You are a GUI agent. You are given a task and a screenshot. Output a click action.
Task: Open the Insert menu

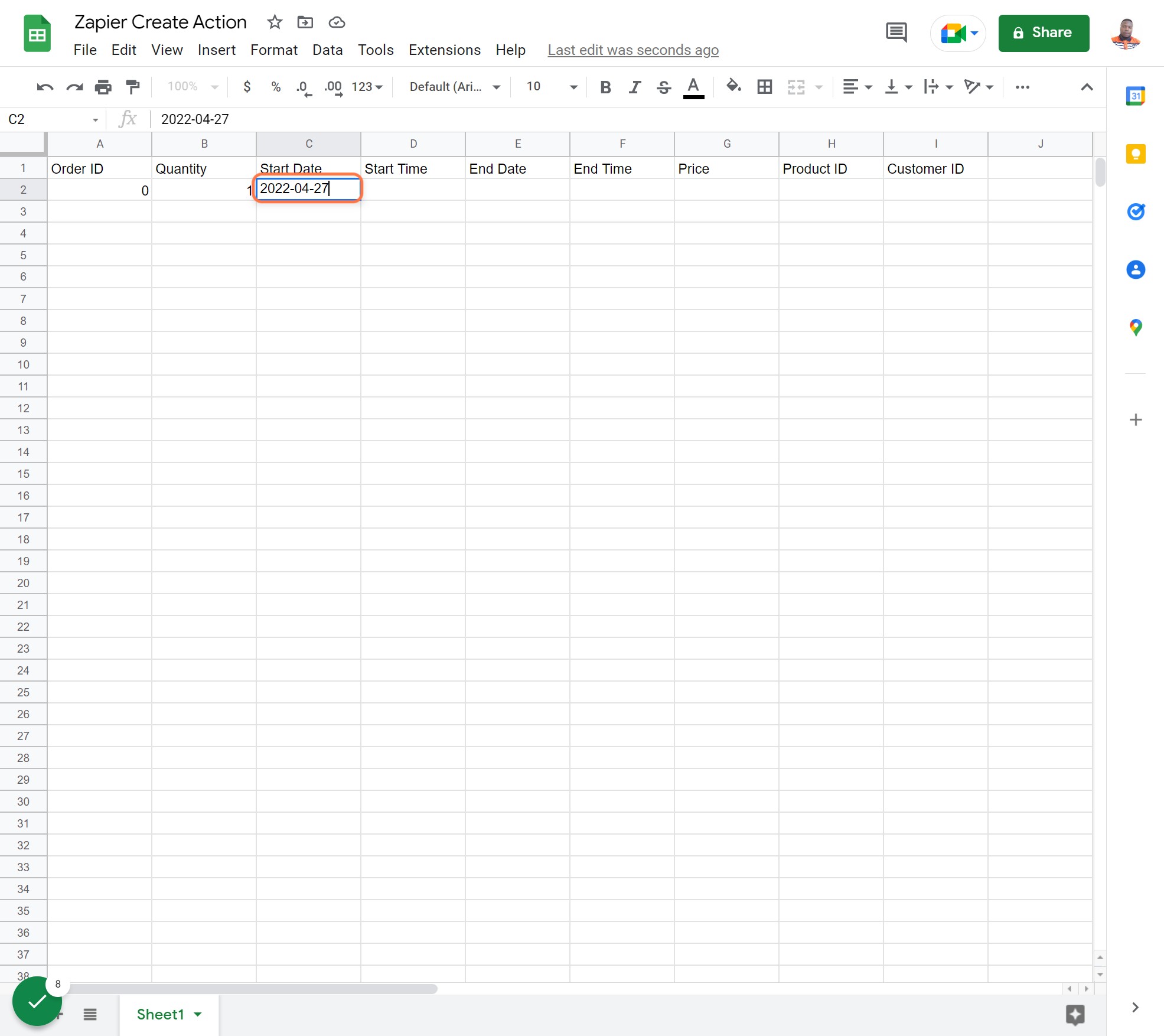pos(216,50)
